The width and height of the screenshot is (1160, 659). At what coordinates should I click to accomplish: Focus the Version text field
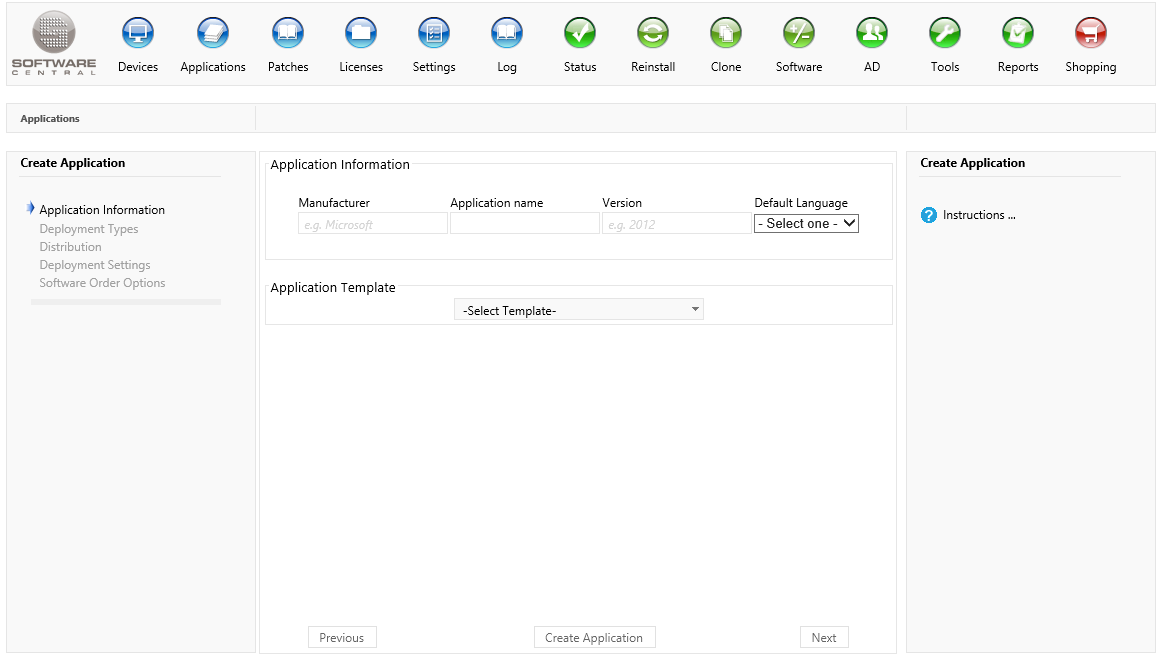click(x=676, y=224)
